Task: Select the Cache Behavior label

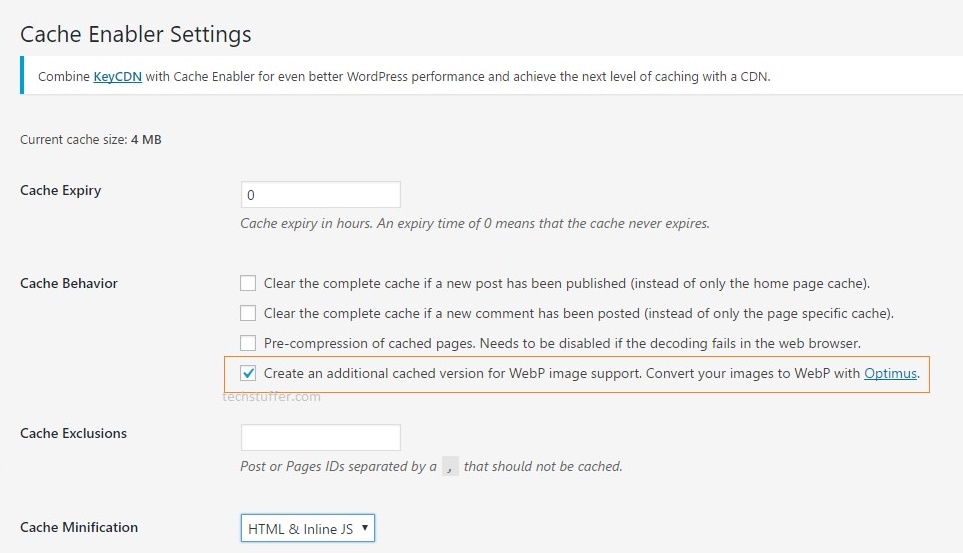Action: click(69, 283)
